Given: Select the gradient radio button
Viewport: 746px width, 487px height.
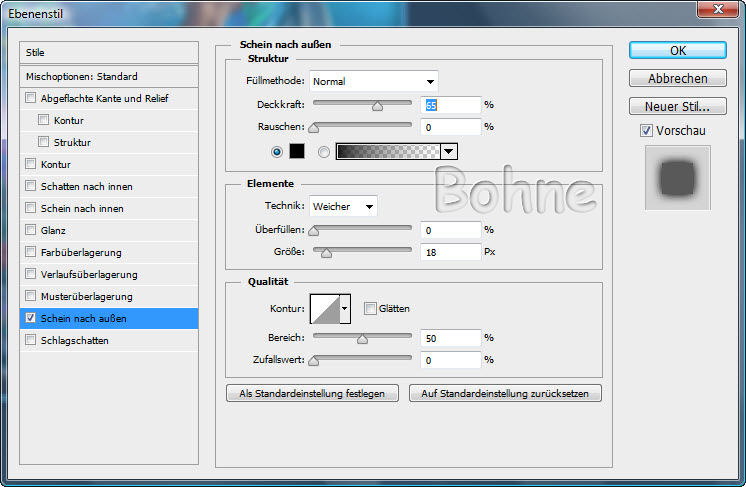Looking at the screenshot, I should point(323,152).
